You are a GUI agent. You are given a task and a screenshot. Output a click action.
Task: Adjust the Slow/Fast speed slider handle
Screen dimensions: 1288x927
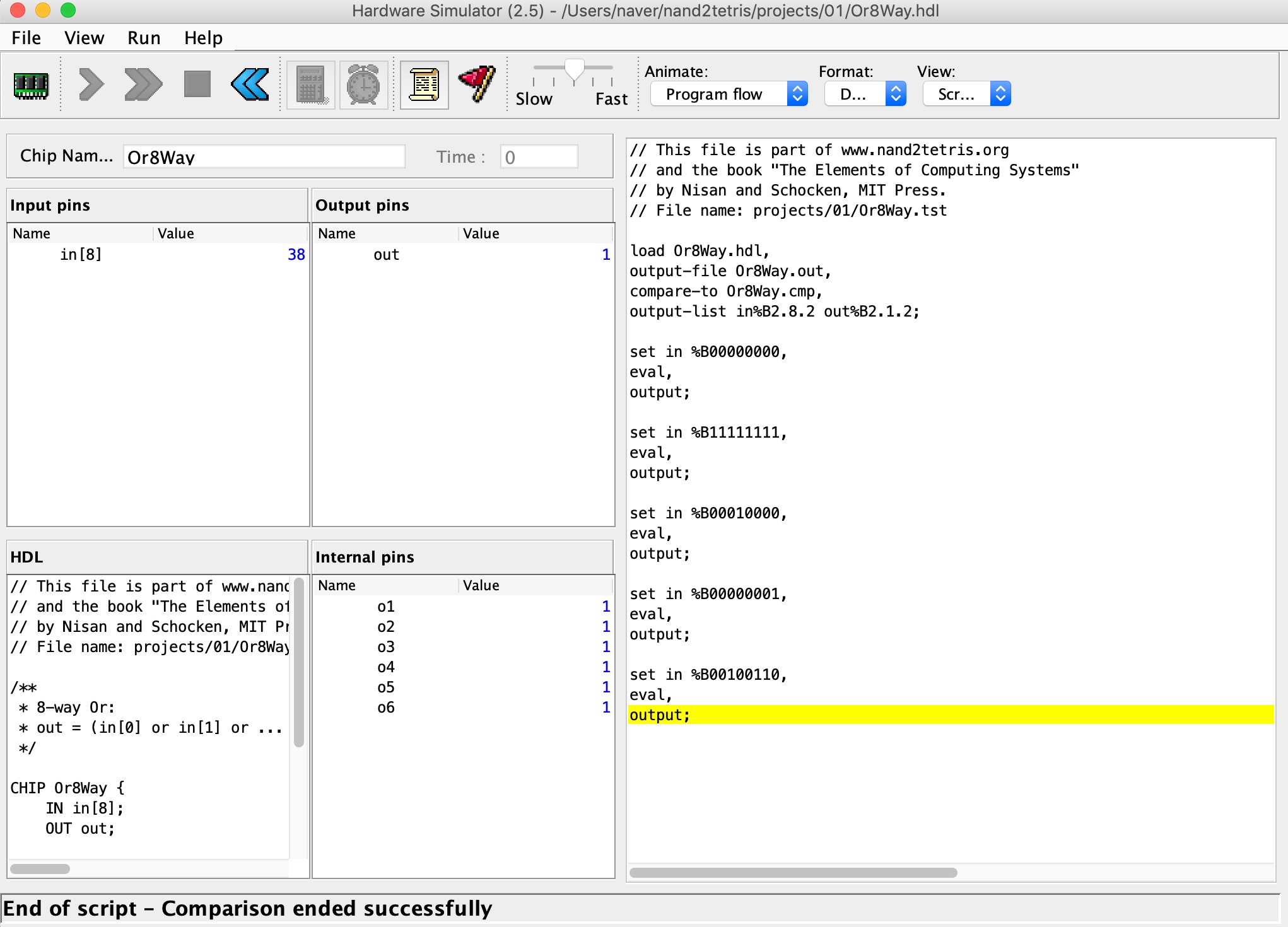[574, 70]
